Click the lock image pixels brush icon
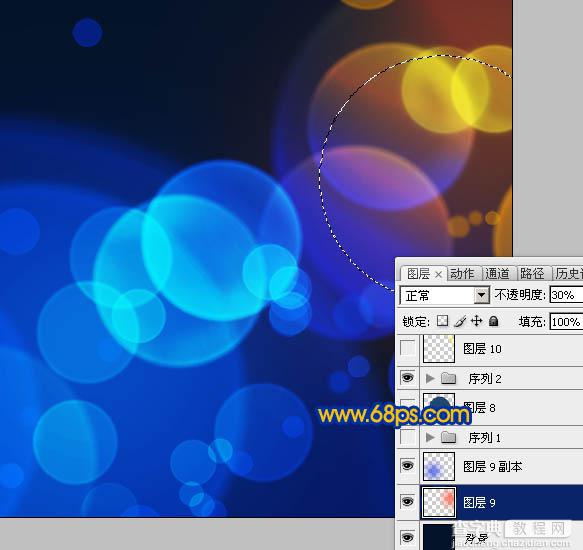 pos(460,321)
